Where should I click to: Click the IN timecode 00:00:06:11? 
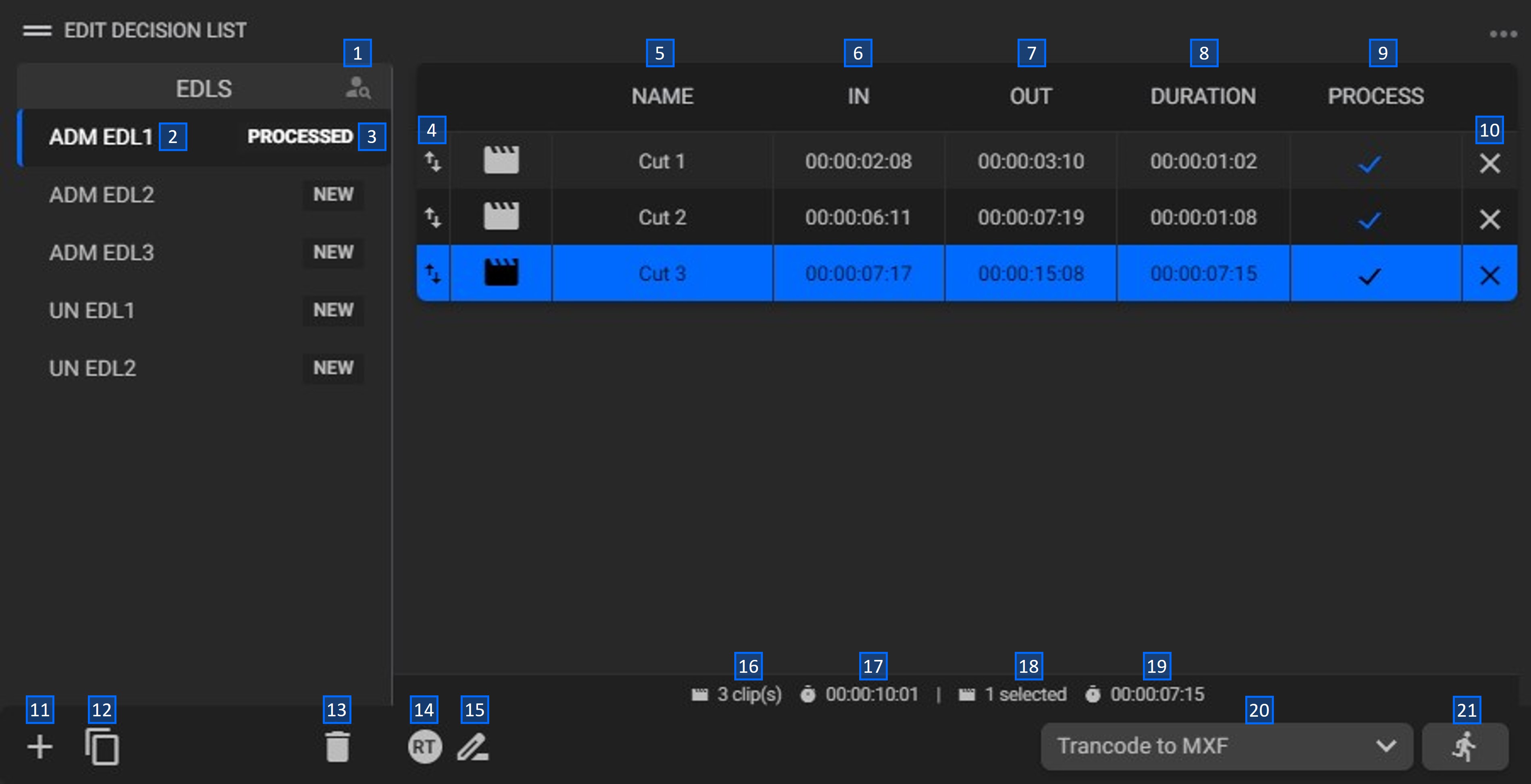(x=858, y=218)
